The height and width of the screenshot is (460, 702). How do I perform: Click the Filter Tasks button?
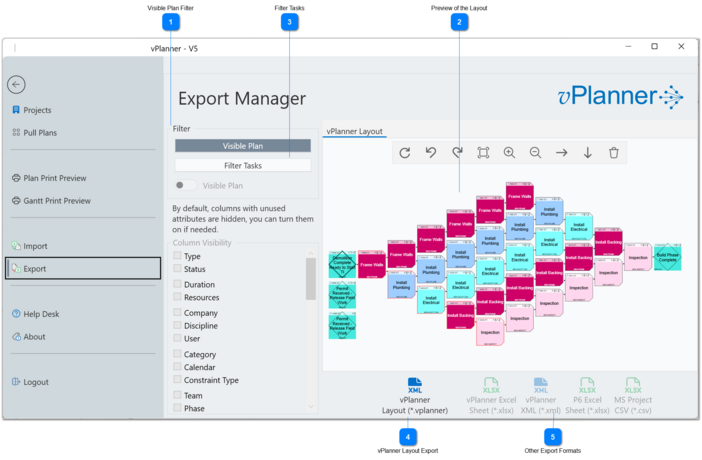[243, 165]
